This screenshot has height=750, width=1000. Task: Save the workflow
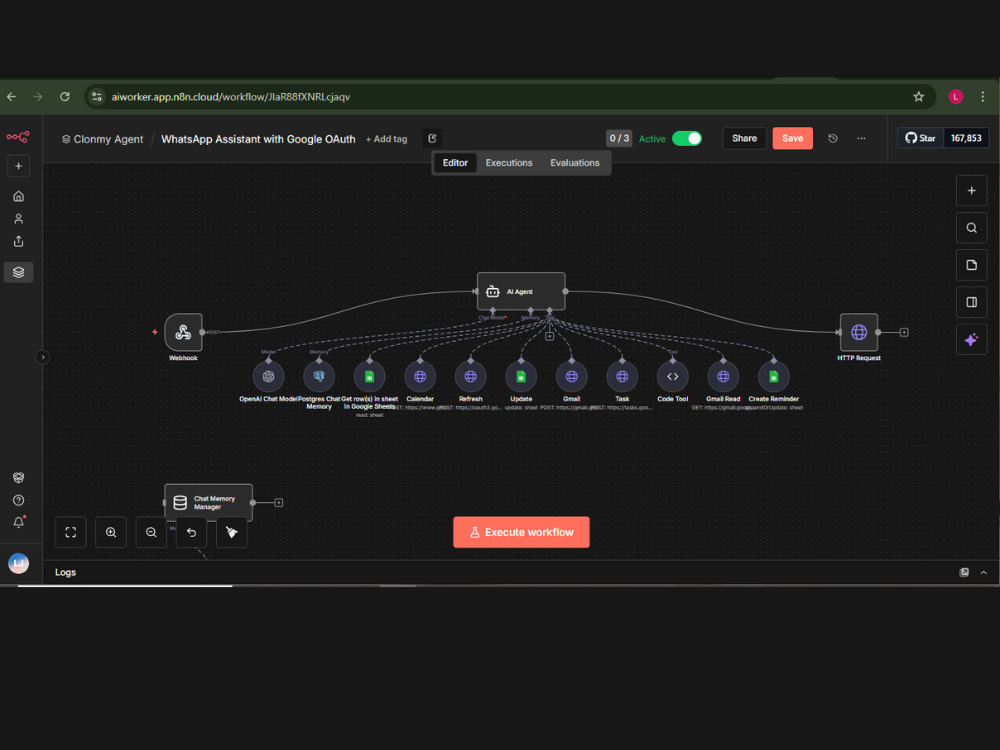click(x=793, y=138)
